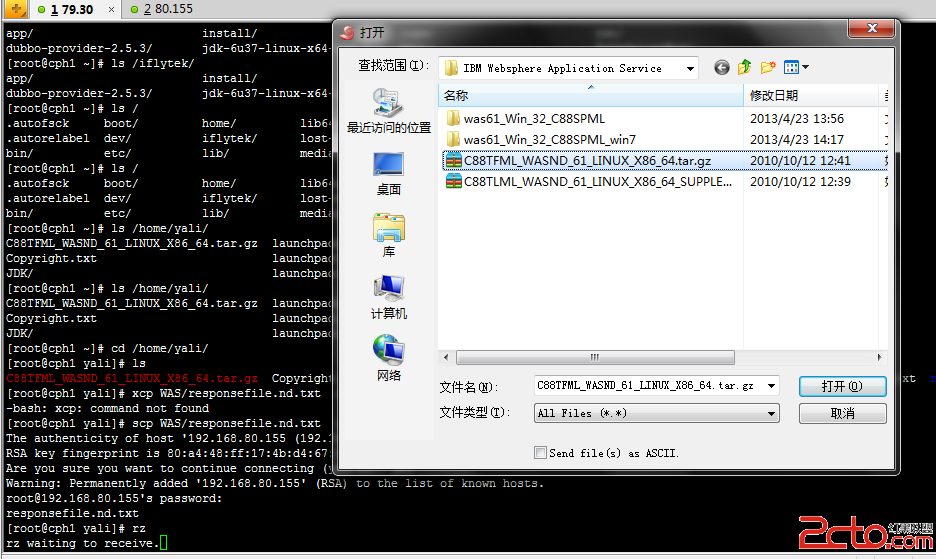The image size is (936, 559).
Task: Click C88TFML archive file icon
Action: pos(454,160)
